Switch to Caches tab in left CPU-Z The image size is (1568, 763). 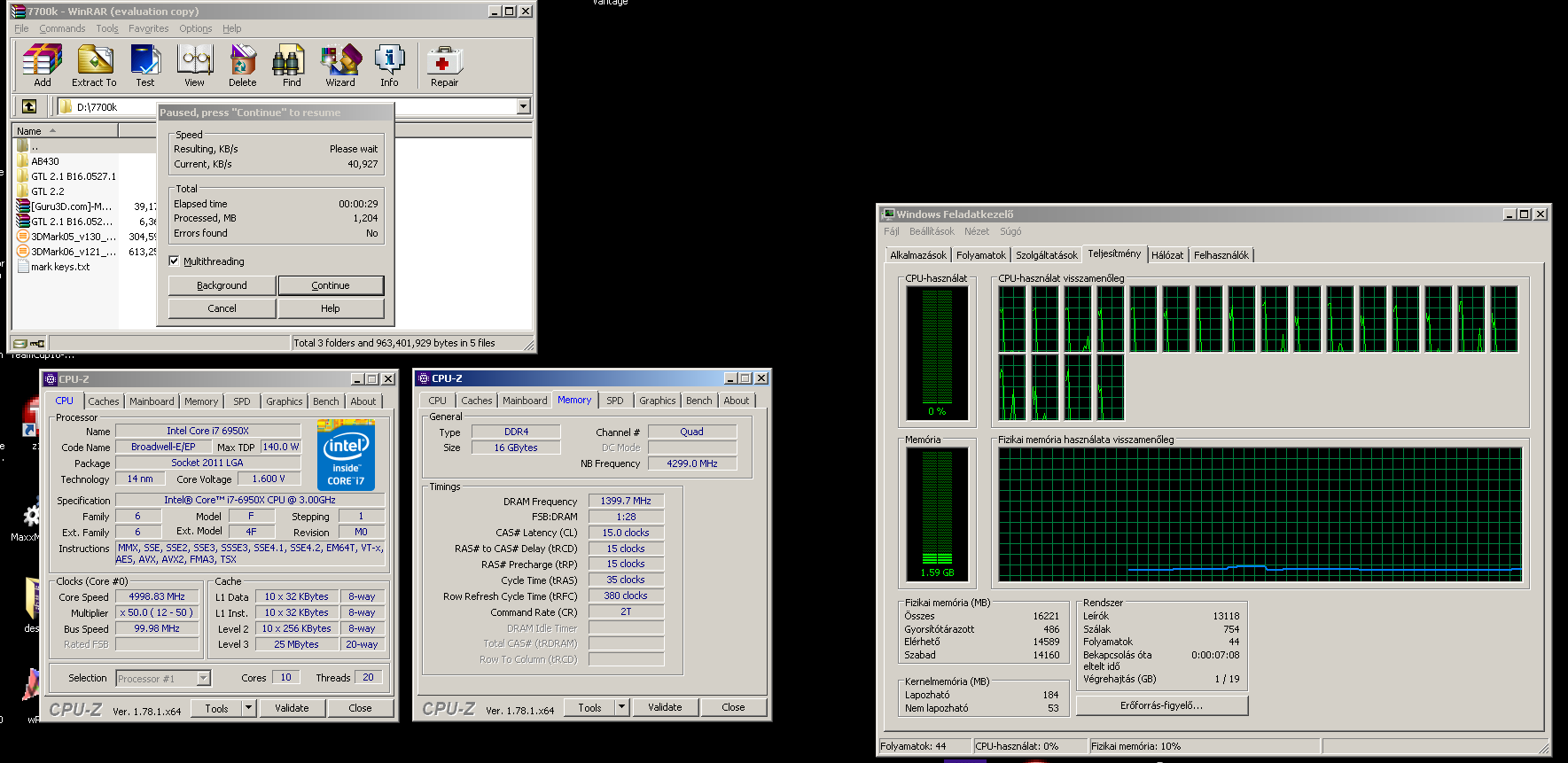click(x=103, y=401)
